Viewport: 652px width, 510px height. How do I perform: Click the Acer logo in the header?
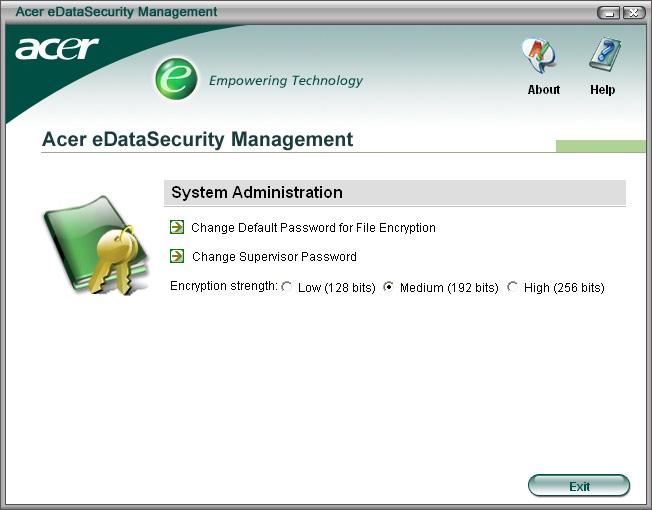[57, 49]
